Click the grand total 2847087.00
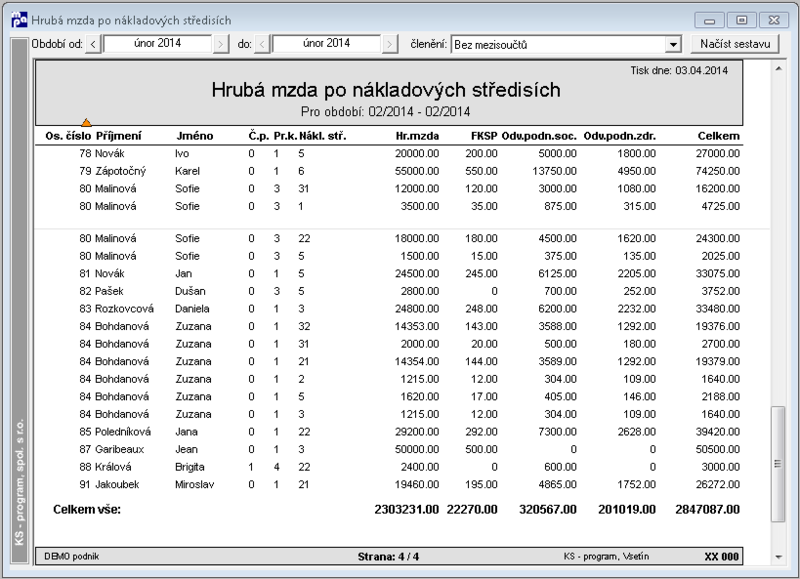Viewport: 800px width, 579px height. click(707, 509)
